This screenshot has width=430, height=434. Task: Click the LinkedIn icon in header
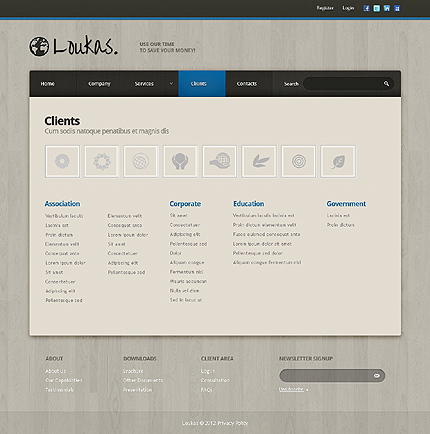click(x=387, y=8)
